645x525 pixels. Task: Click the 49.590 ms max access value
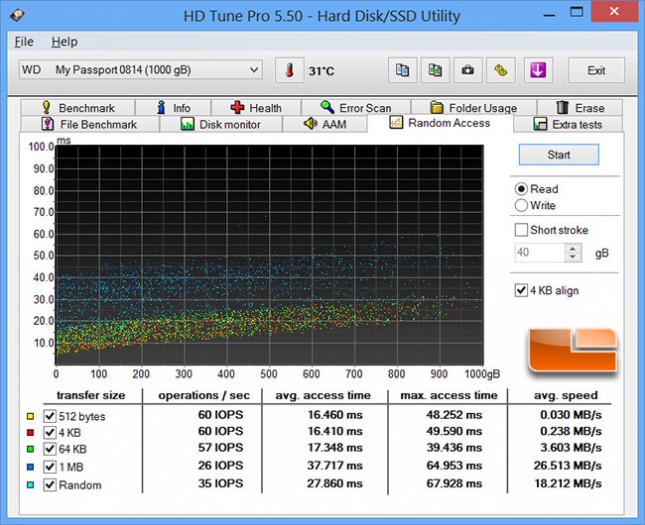point(454,431)
